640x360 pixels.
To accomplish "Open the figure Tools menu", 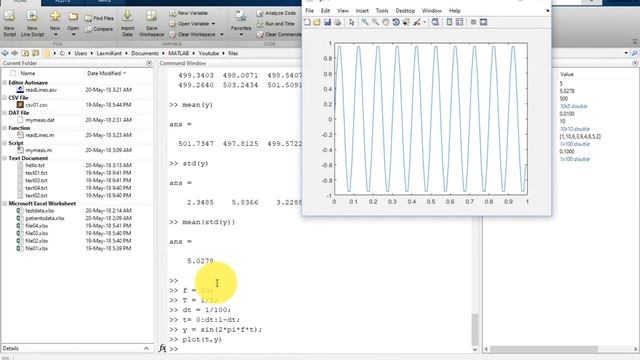I will [382, 11].
